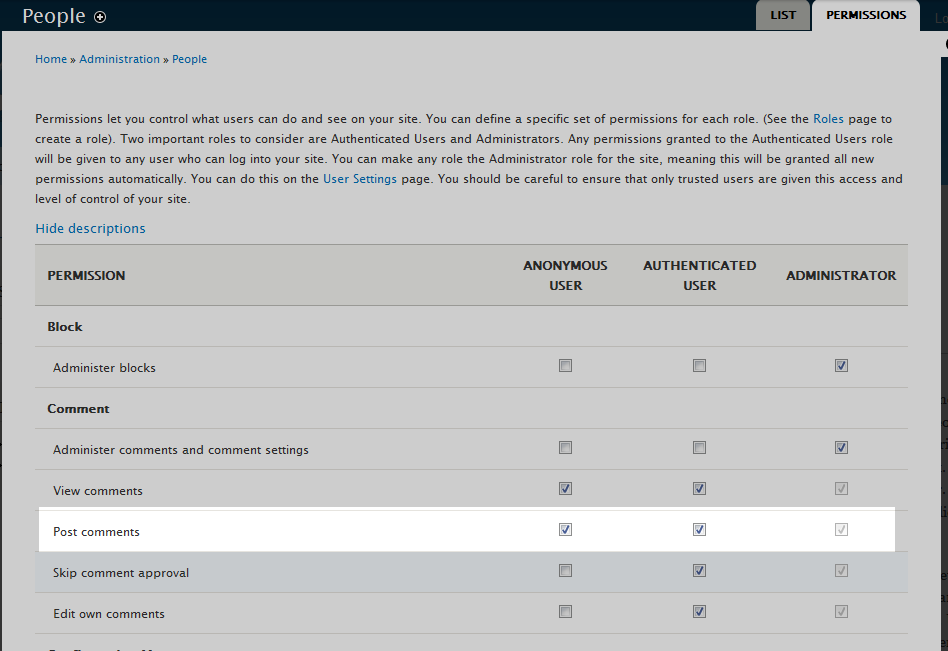Click the plus icon next to People

(x=100, y=17)
